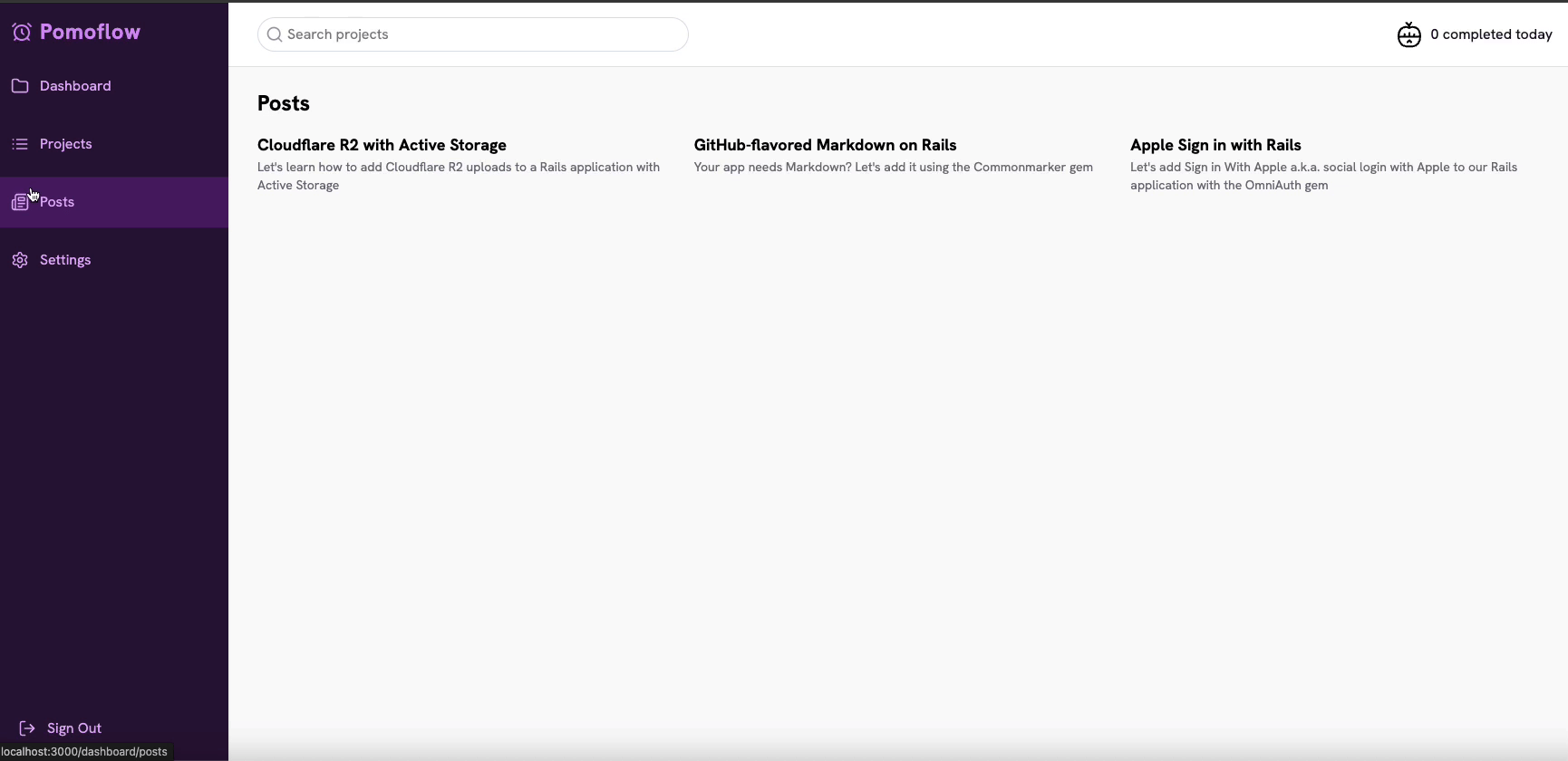The height and width of the screenshot is (761, 1568).
Task: Click the Pomoflow alarm clock logo icon
Action: (22, 33)
